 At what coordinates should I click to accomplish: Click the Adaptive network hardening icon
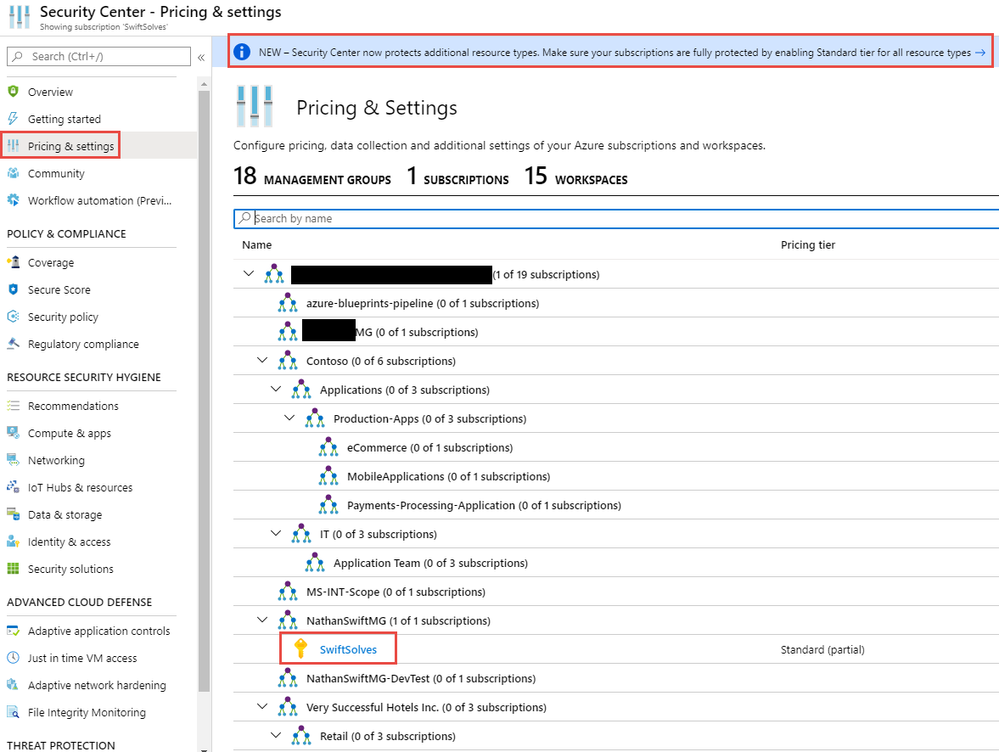click(13, 684)
